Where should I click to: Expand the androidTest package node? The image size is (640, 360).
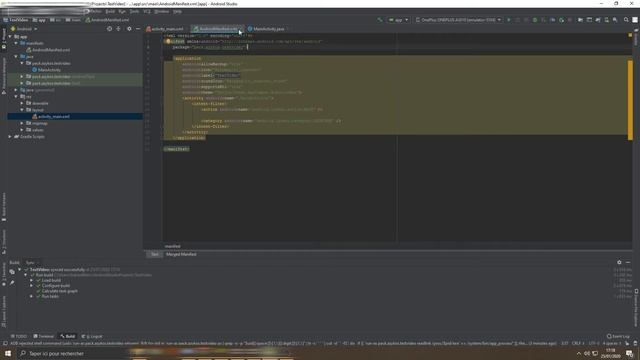pyautogui.click(x=22, y=77)
